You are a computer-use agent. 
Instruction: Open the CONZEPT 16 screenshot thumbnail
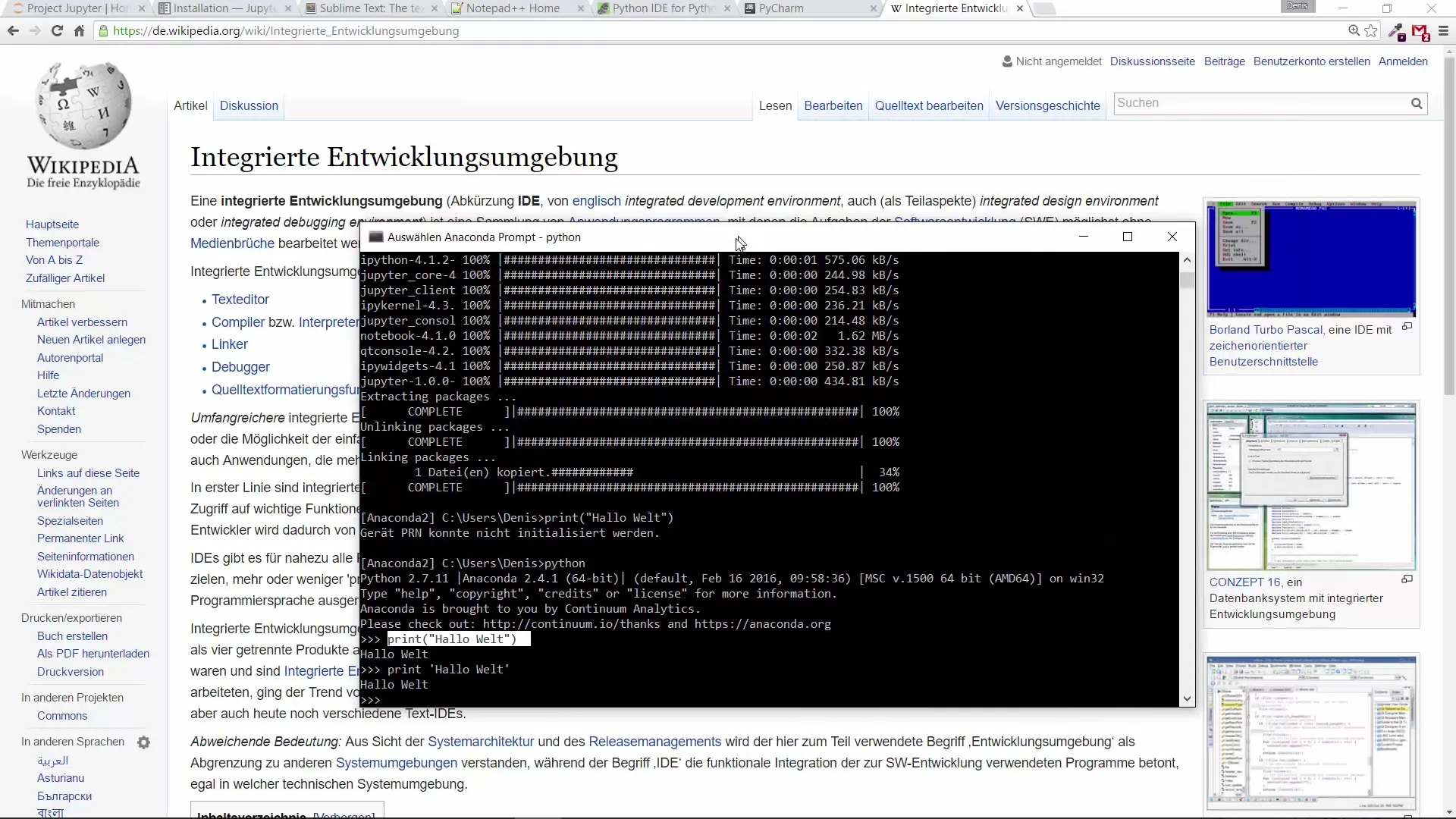point(1311,486)
